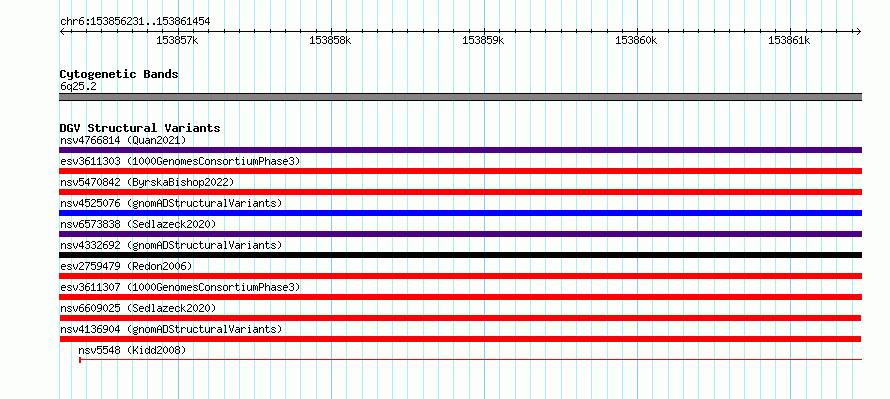Click the 6q25.2 band label
890x399 pixels.
[x=78, y=87]
